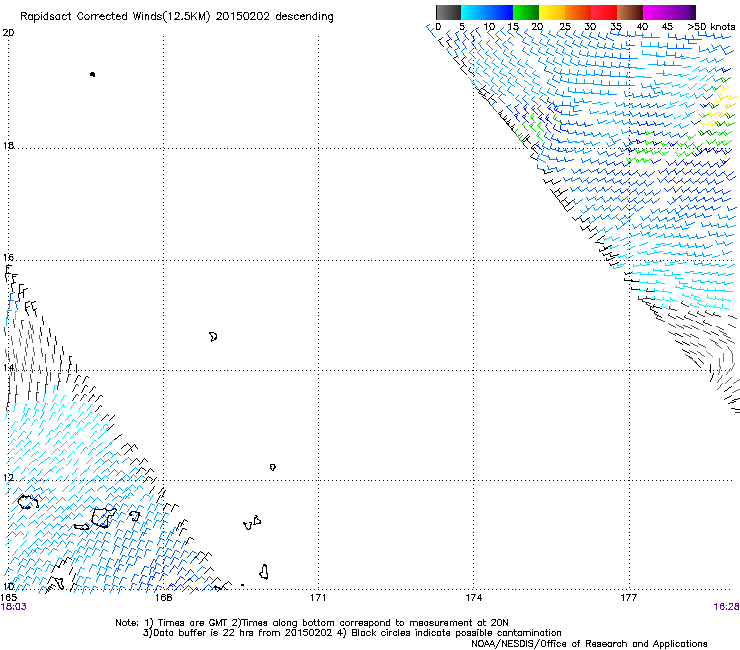Screen dimensions: 740x650
Task: Click the note 'Times are GMT'
Action: (x=194, y=623)
